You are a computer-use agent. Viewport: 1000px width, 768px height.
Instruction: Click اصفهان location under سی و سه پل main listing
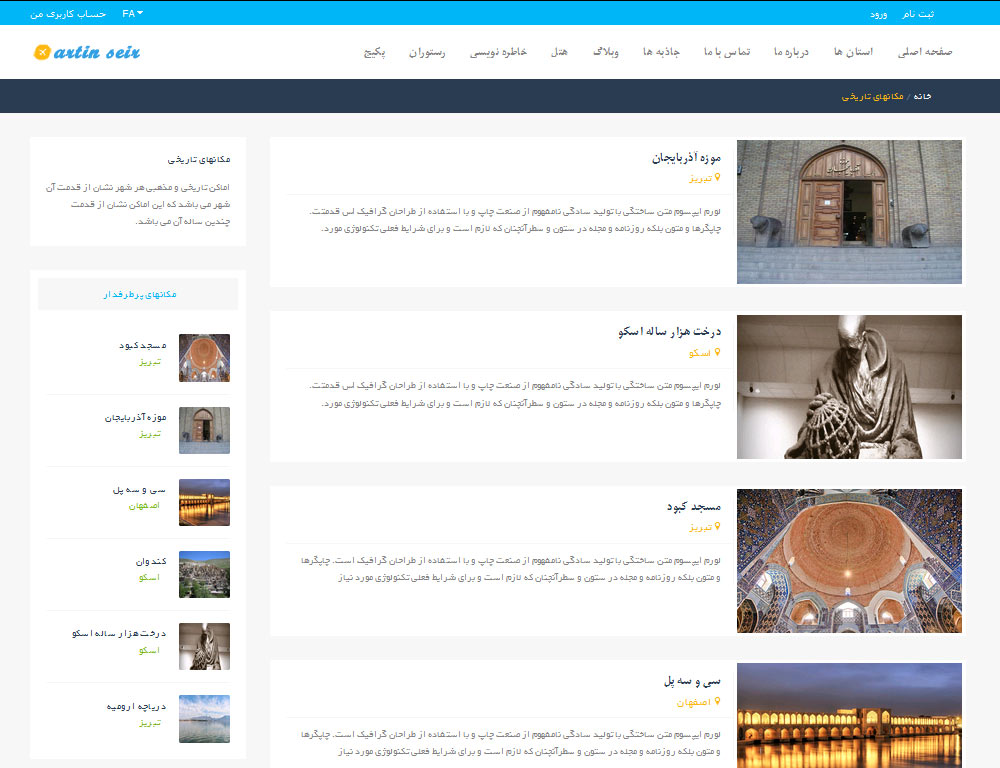694,702
